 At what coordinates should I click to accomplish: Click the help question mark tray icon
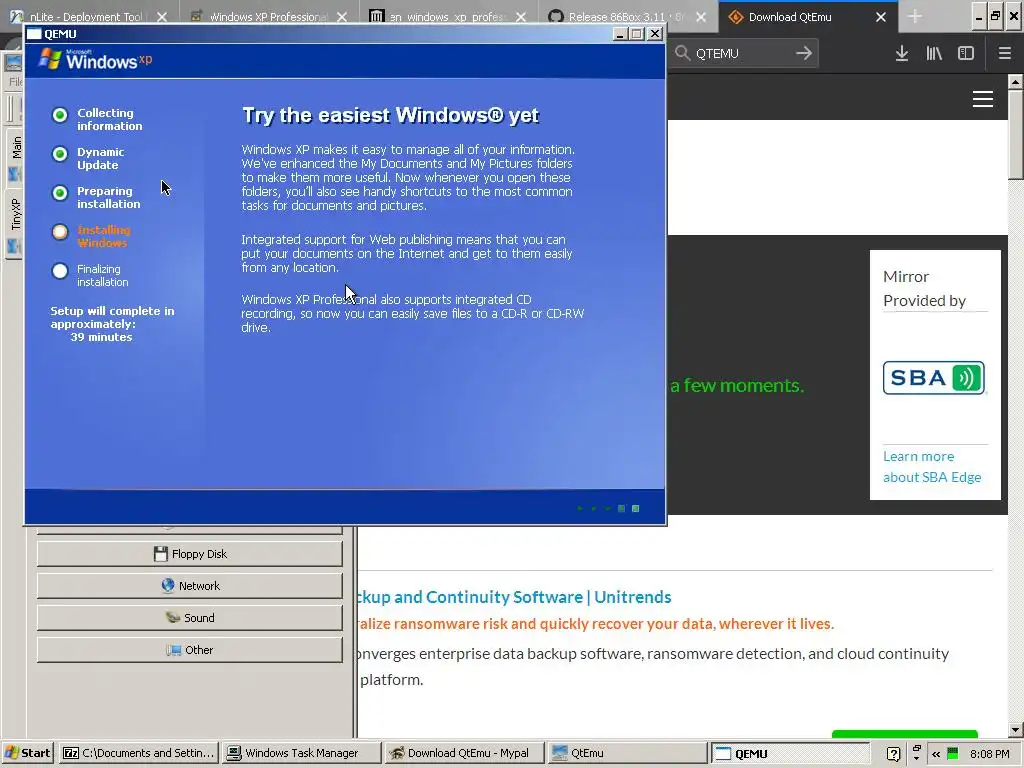[x=893, y=754]
